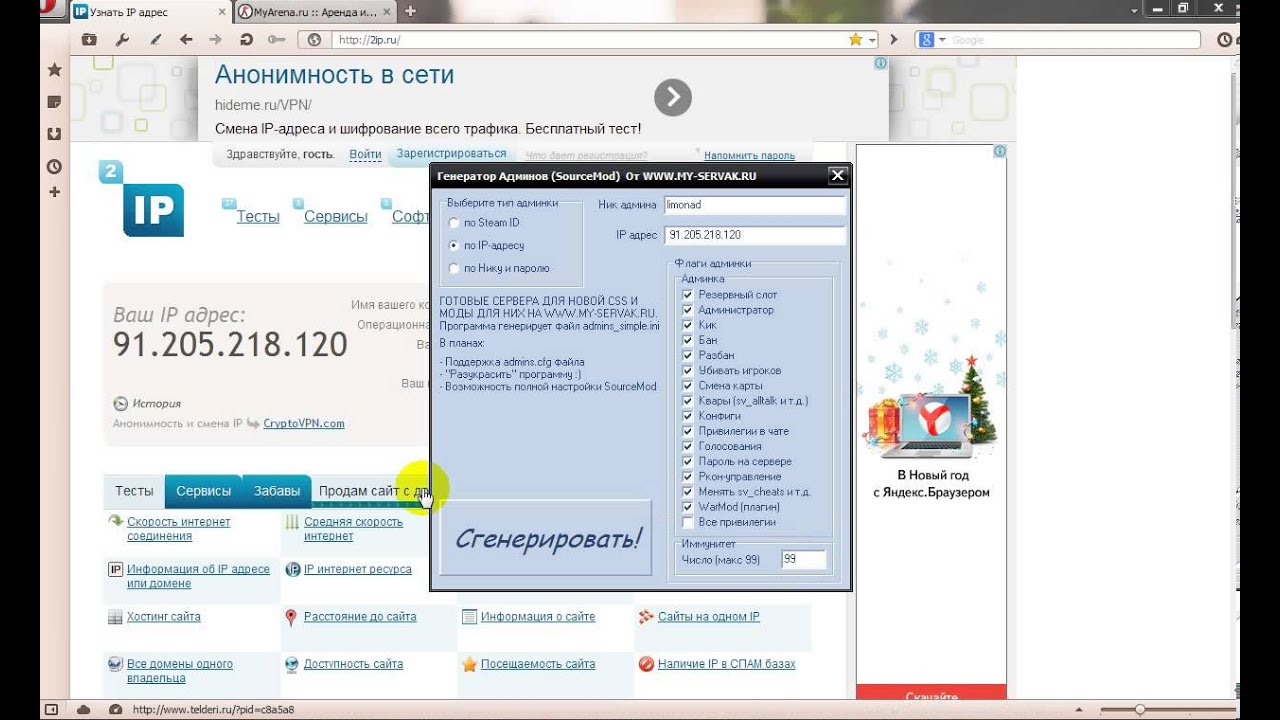Open the 'Забавы' page tab
The height and width of the screenshot is (720, 1280).
(x=277, y=491)
